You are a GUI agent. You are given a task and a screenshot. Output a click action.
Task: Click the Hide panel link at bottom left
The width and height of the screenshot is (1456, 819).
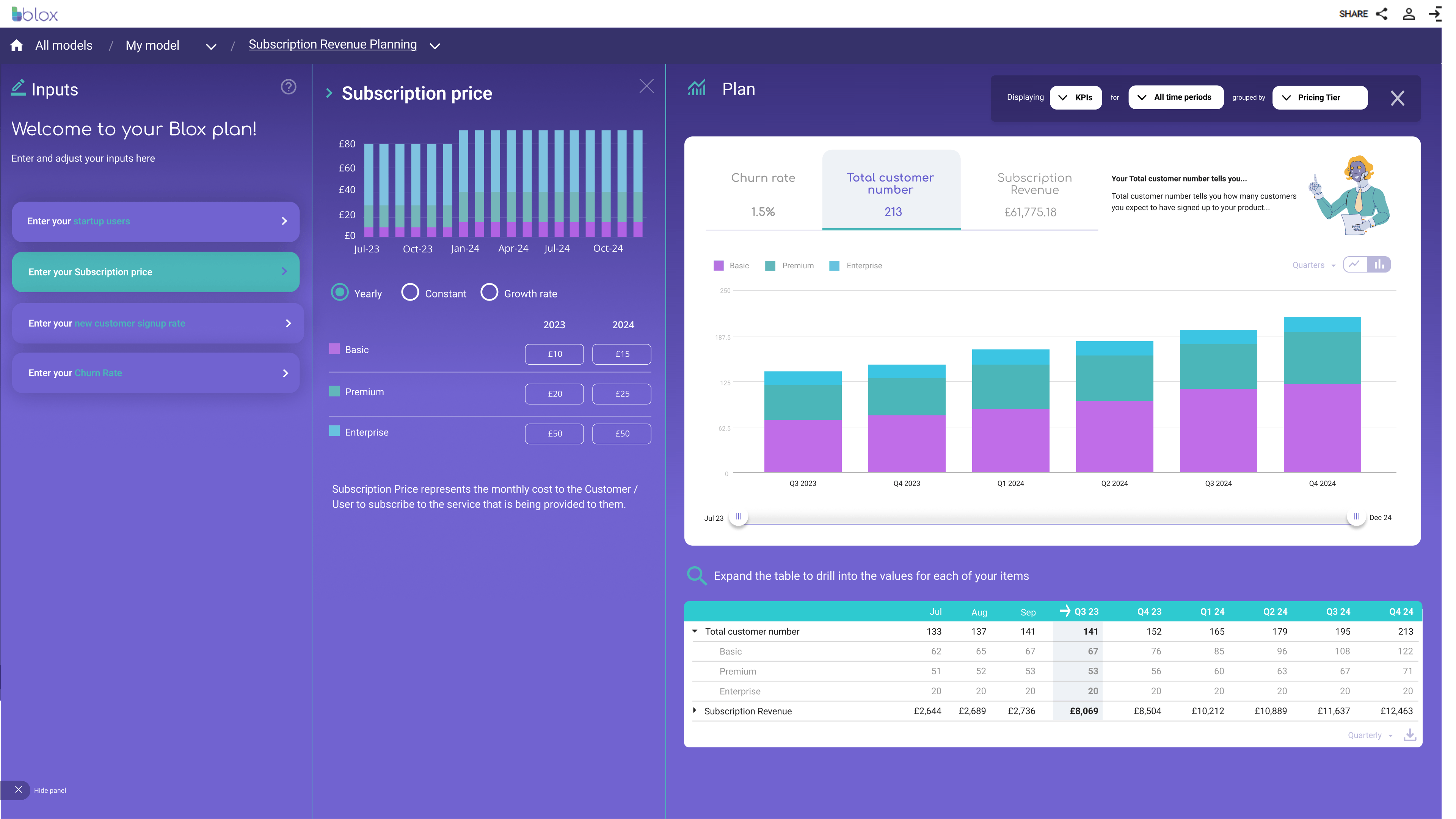pyautogui.click(x=50, y=790)
